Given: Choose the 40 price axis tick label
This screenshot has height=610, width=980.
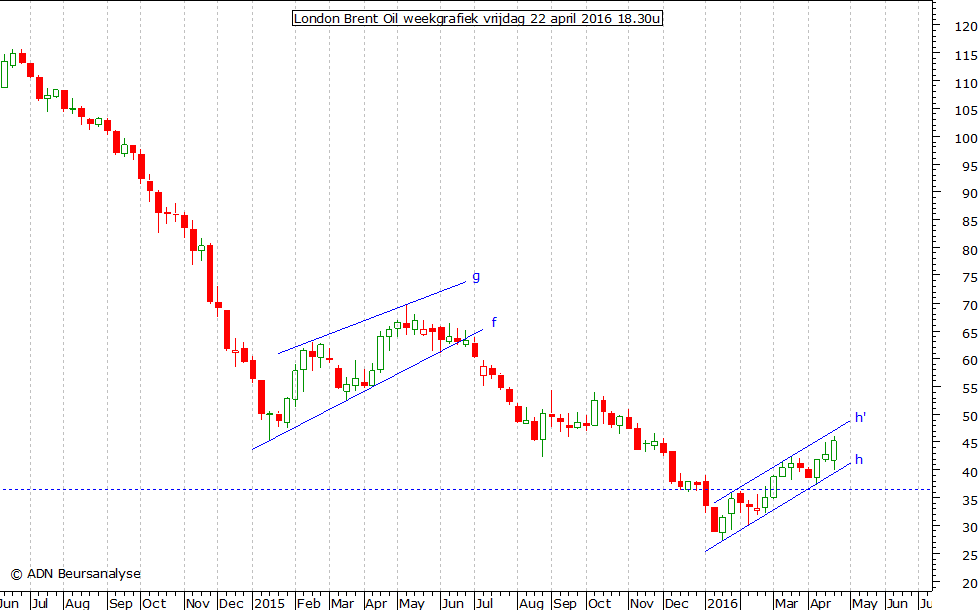Looking at the screenshot, I should click(x=969, y=472).
